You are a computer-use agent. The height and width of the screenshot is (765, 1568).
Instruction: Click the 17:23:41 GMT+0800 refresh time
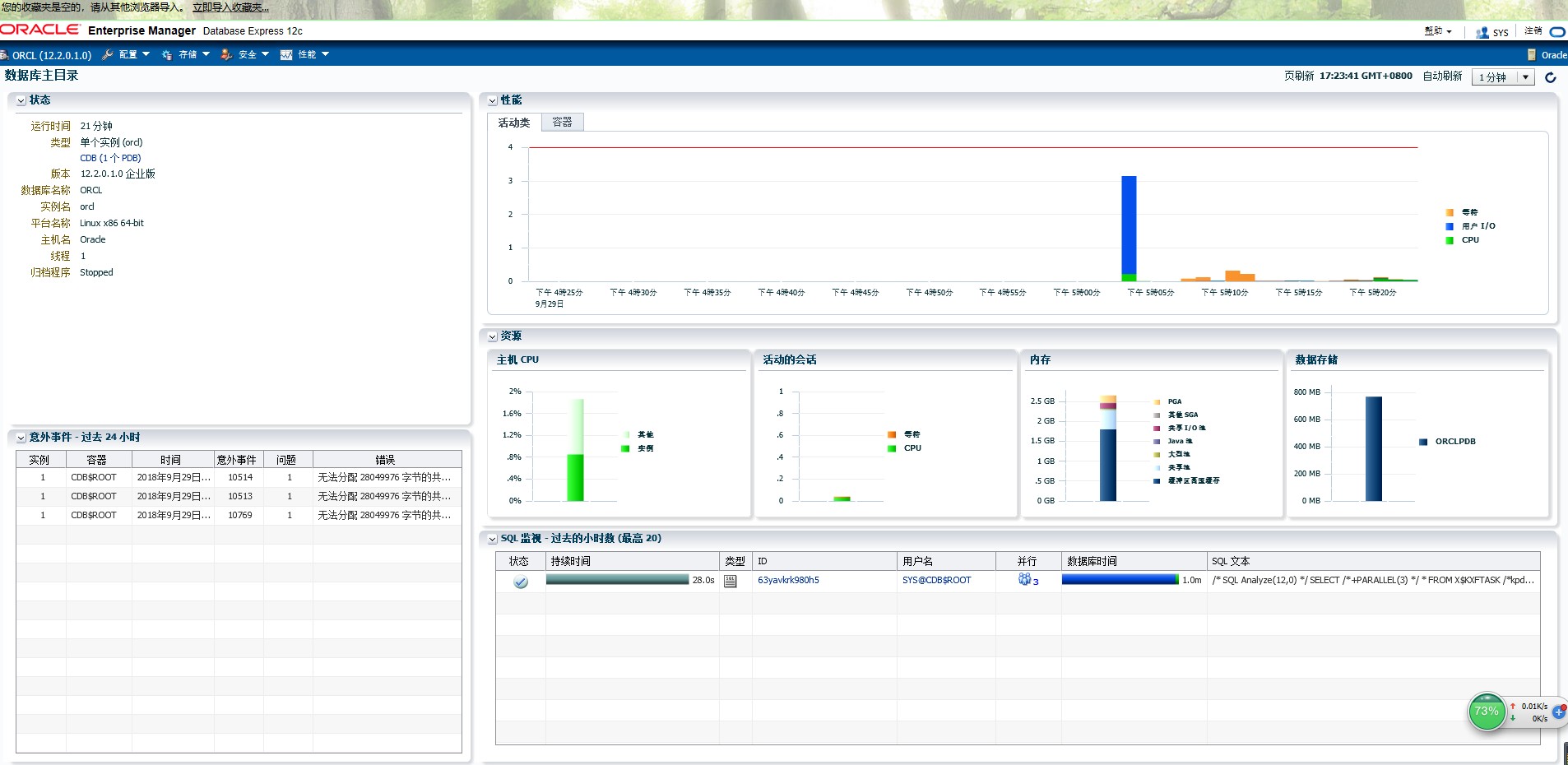tap(1366, 76)
